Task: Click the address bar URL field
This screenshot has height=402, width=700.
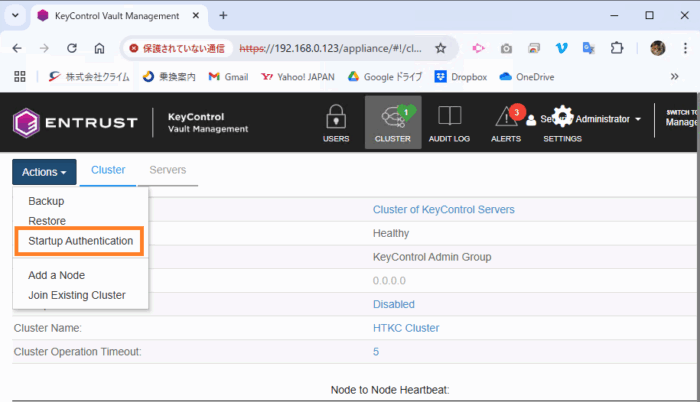Action: (x=330, y=48)
